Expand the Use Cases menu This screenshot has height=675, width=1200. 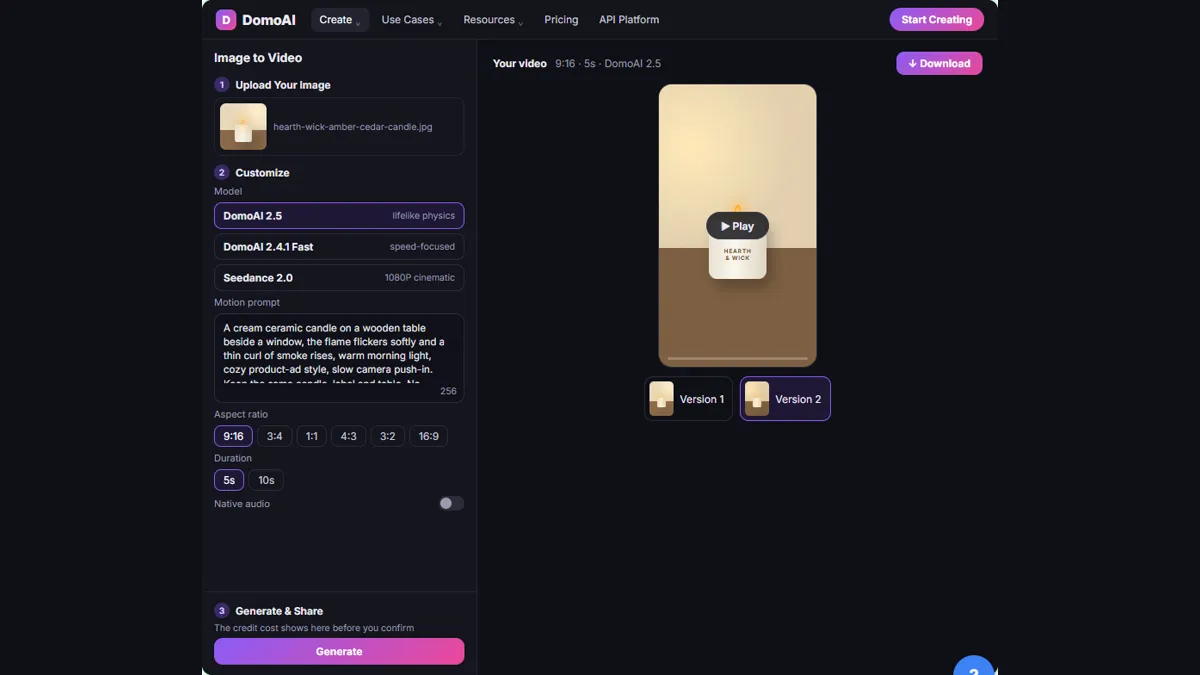[411, 20]
